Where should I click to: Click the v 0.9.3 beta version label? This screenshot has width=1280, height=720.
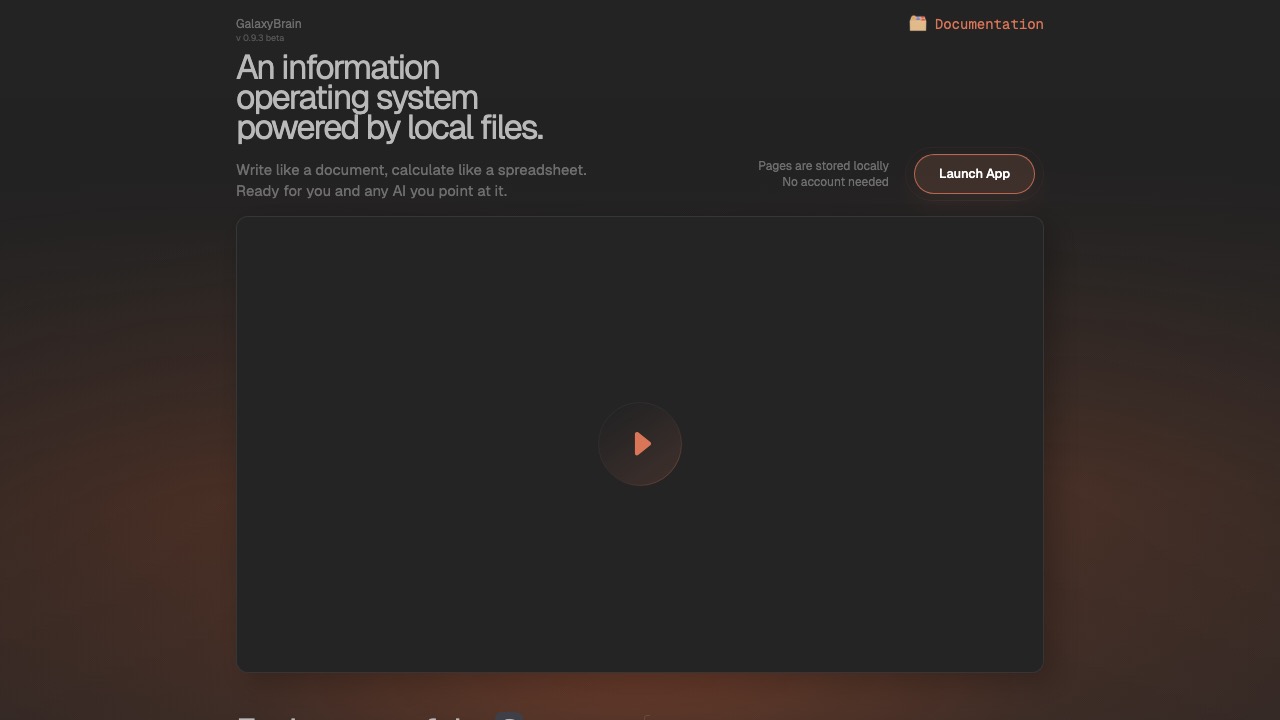260,38
